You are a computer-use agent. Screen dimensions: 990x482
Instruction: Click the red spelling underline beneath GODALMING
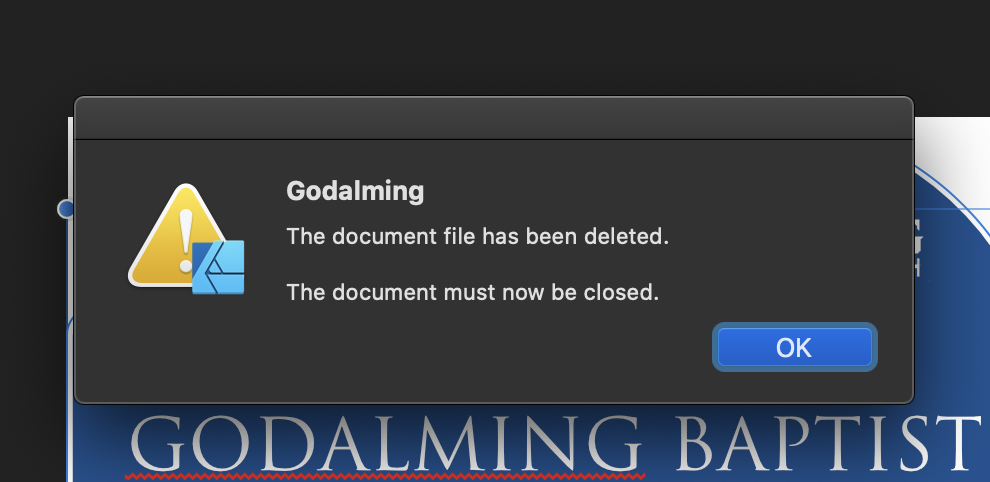[x=385, y=476]
